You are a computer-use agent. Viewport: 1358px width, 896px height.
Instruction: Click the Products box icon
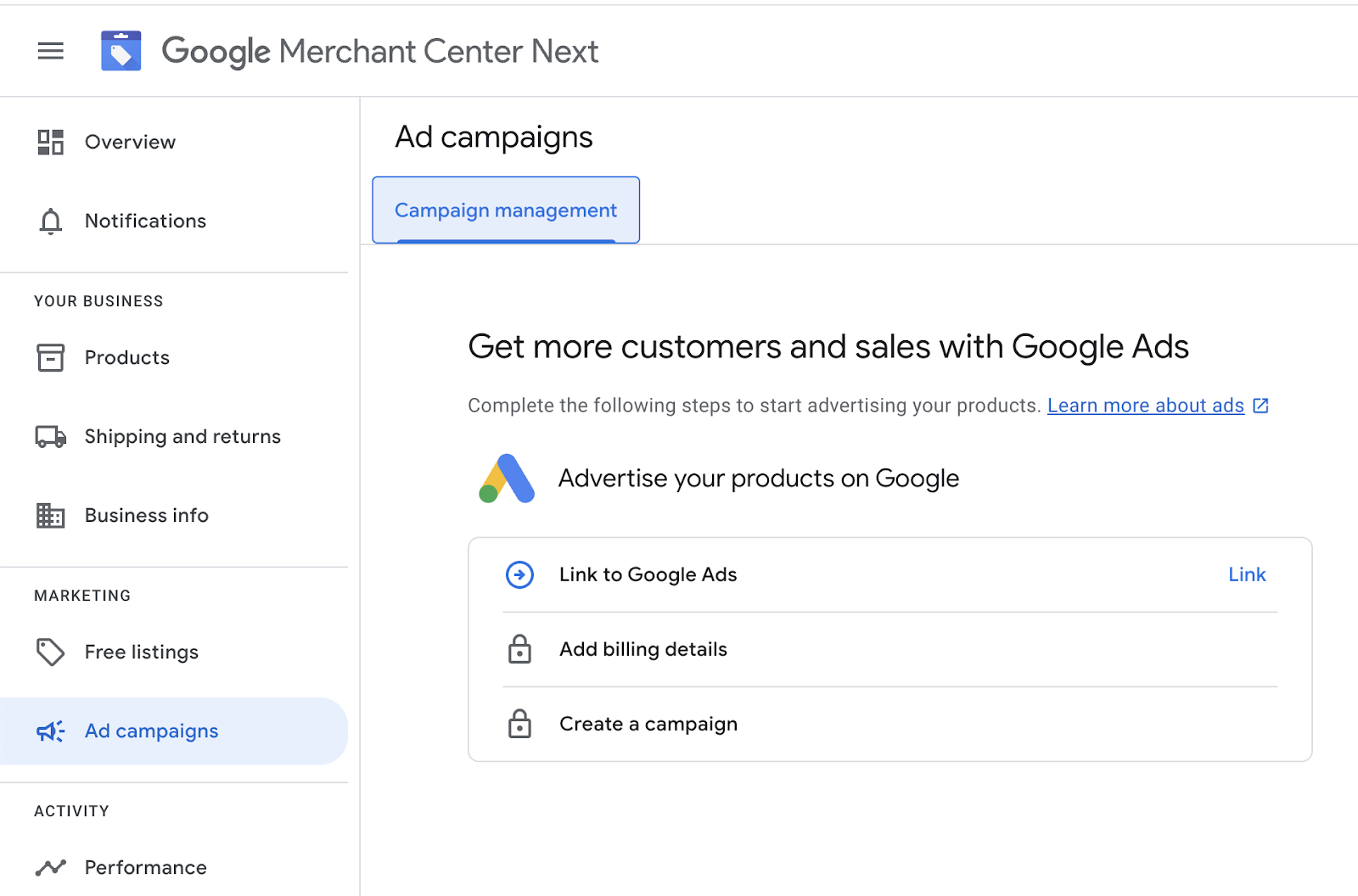click(51, 358)
